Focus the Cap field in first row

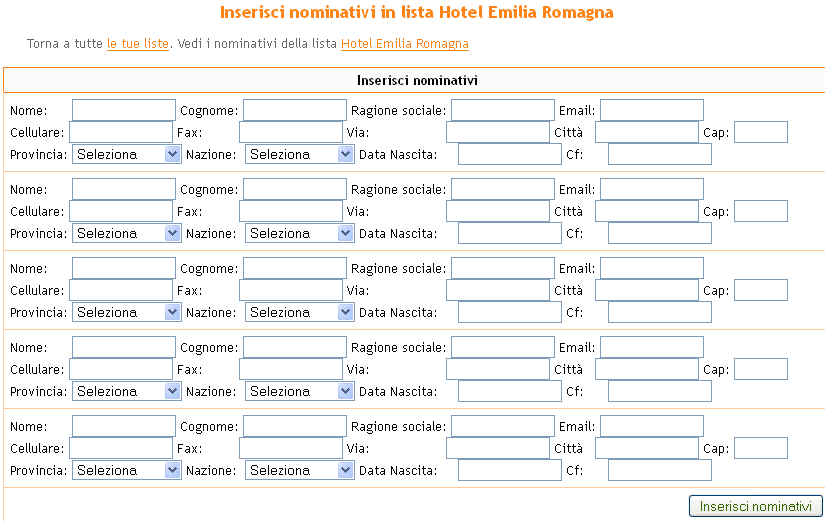point(760,132)
